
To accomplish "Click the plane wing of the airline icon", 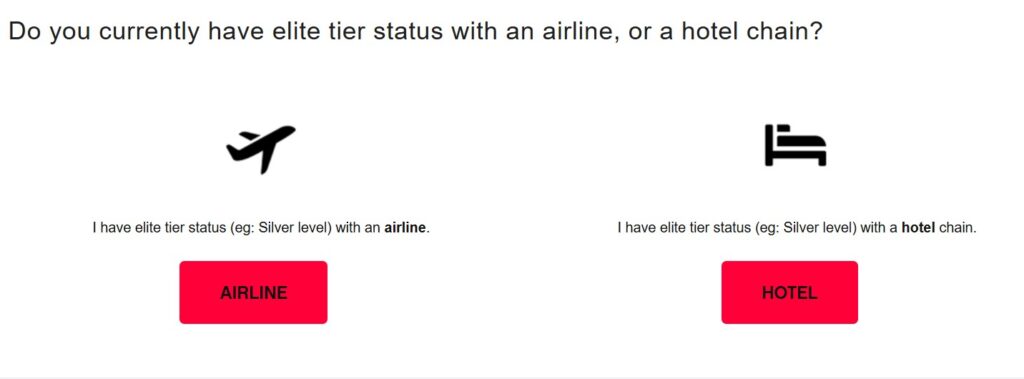I will pyautogui.click(x=266, y=159).
